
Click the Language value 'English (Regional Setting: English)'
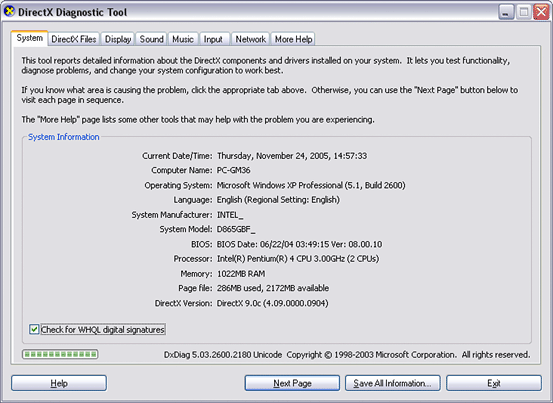[x=278, y=200]
